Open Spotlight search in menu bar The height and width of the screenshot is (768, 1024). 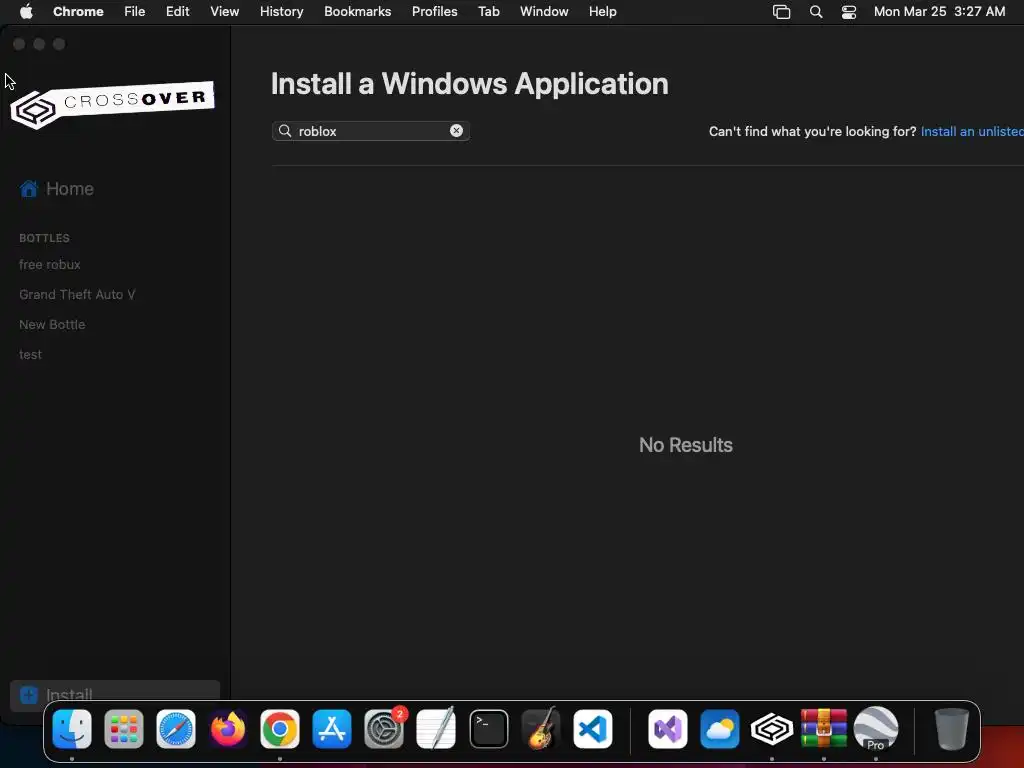816,12
